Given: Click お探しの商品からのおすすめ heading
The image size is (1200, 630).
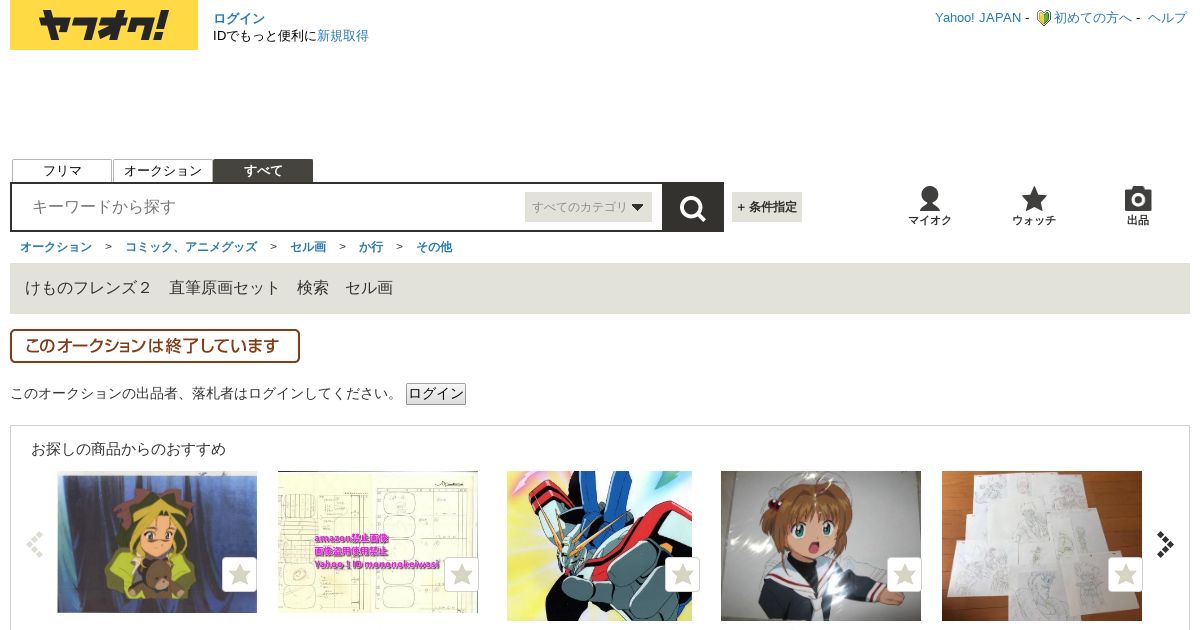Looking at the screenshot, I should pos(128,449).
